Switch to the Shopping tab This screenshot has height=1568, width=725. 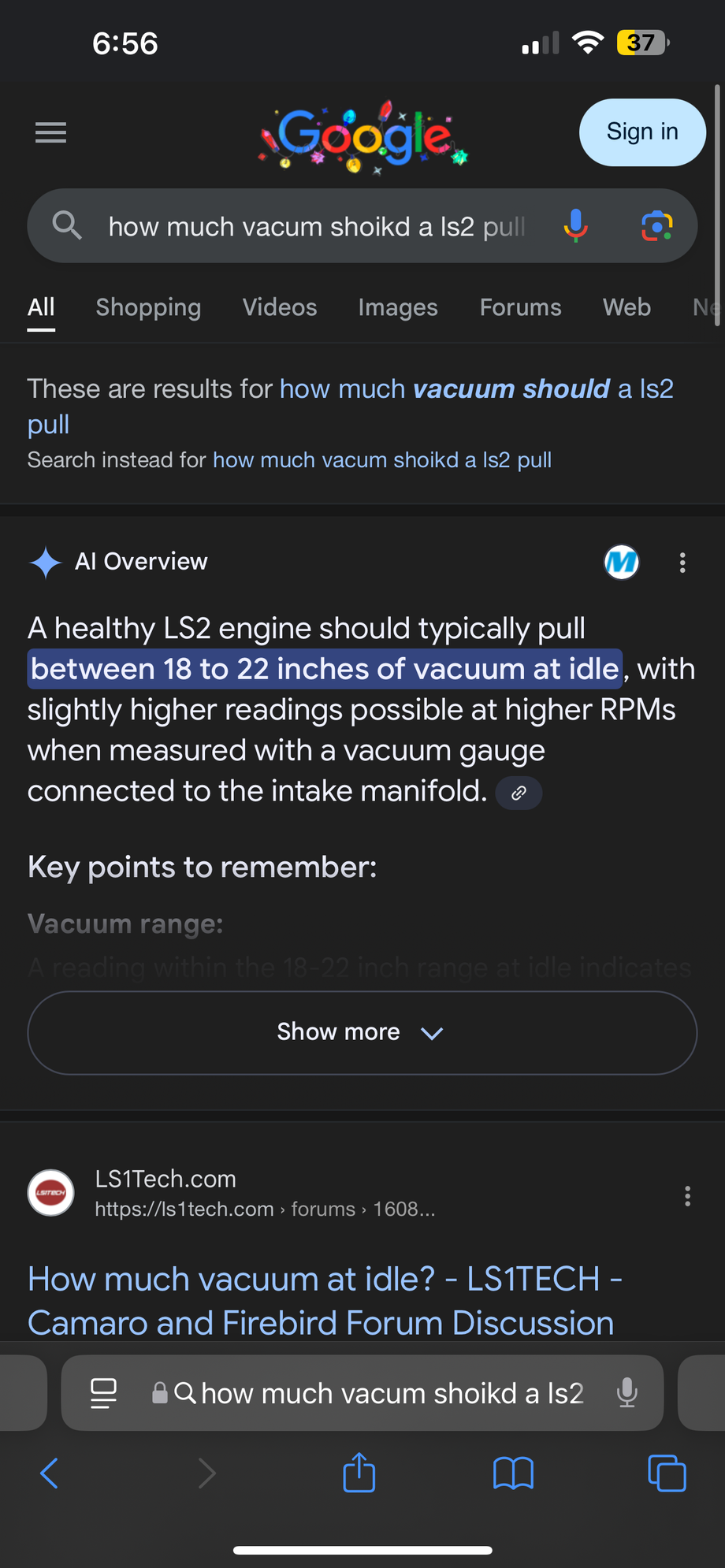pyautogui.click(x=148, y=307)
